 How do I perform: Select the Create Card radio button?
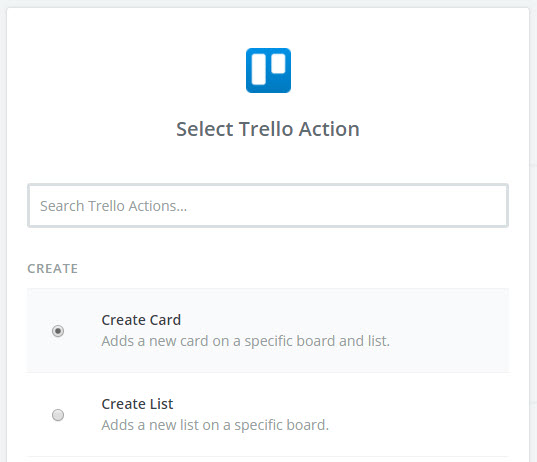[58, 331]
